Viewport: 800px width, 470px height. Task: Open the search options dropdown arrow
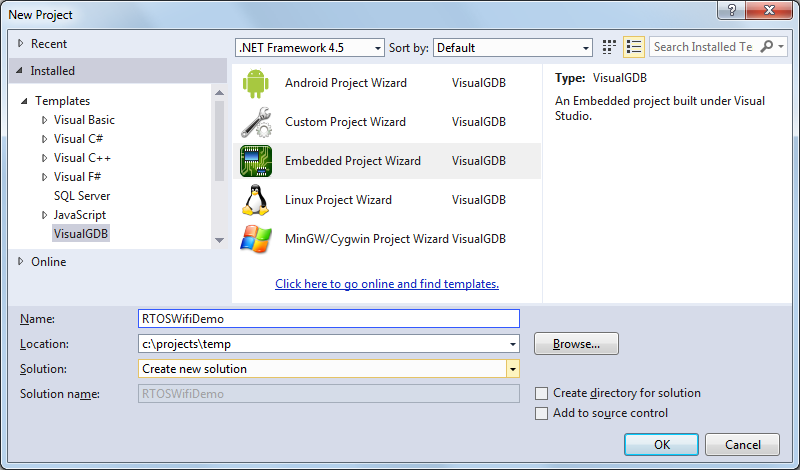point(781,46)
